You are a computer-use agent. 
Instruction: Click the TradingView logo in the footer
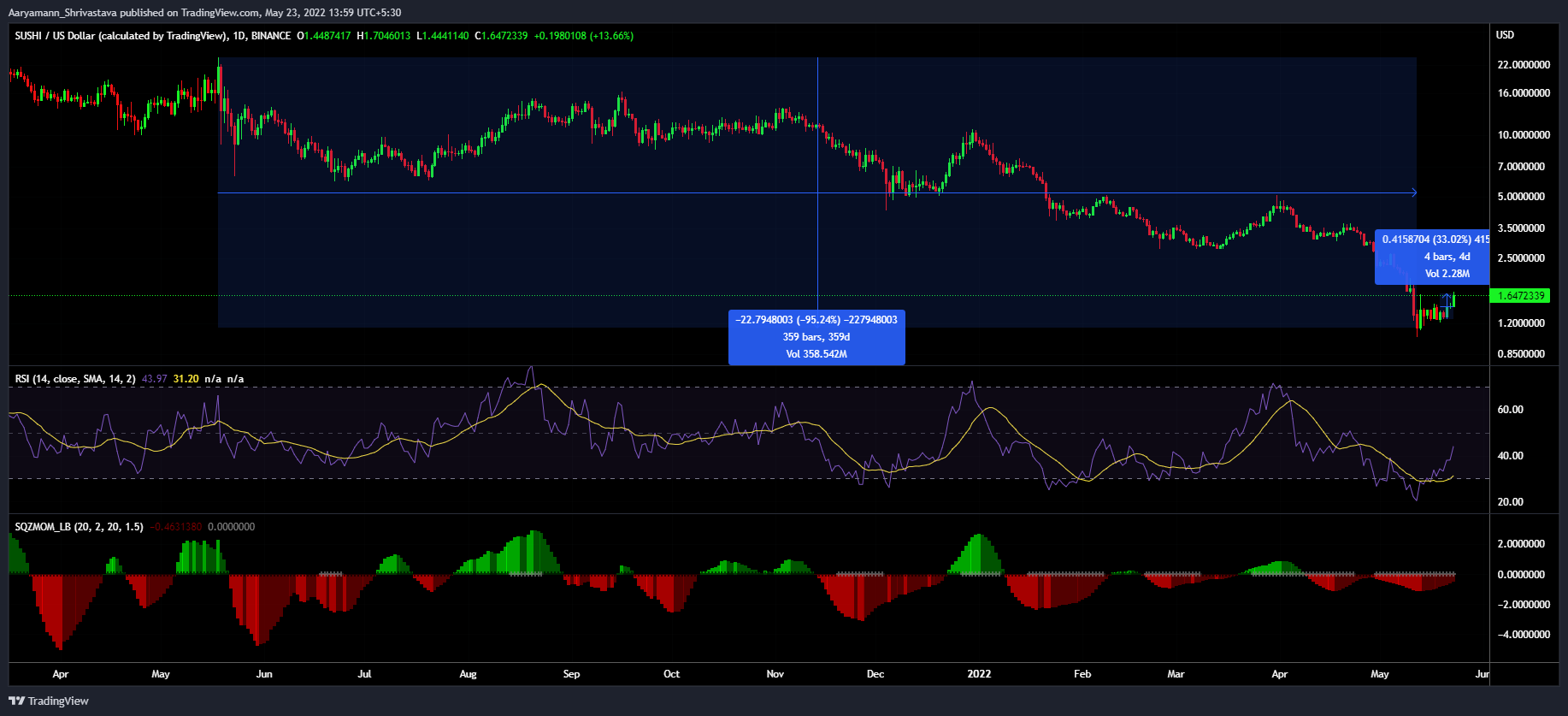[49, 701]
